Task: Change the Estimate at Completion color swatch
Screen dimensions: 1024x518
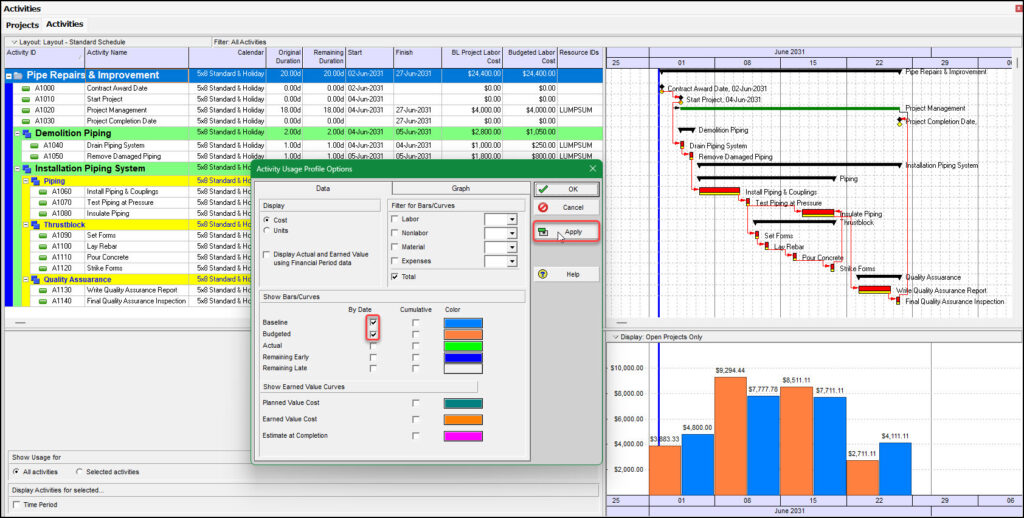Action: point(463,436)
